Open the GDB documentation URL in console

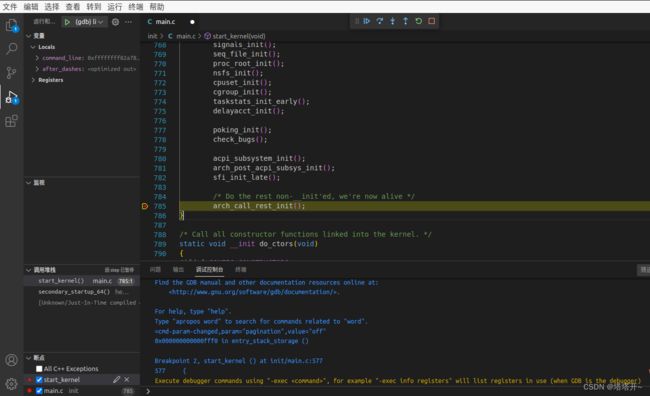click(x=254, y=292)
